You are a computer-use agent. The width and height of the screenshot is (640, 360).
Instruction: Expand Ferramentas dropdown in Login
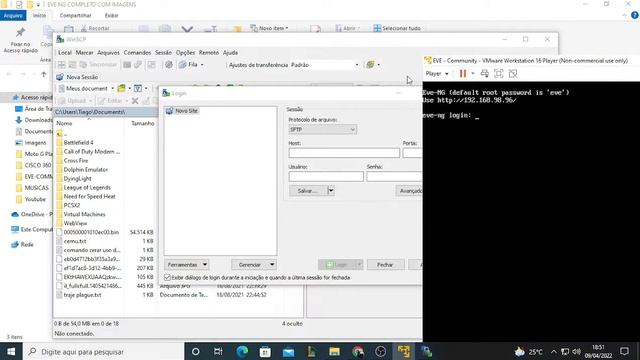(x=205, y=264)
